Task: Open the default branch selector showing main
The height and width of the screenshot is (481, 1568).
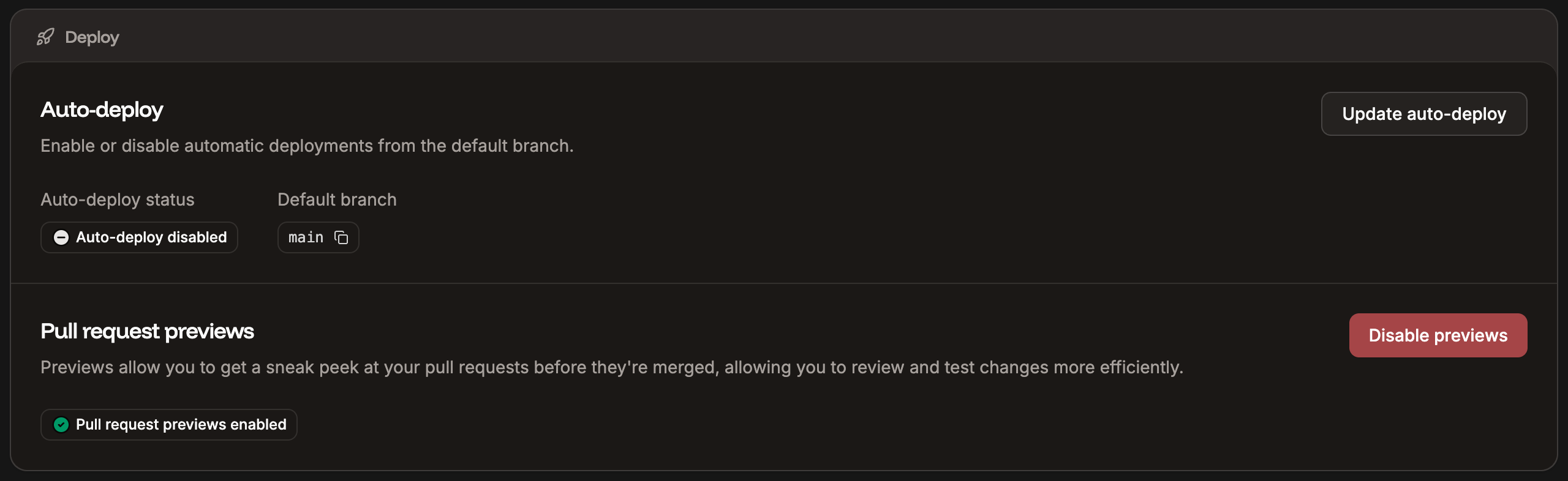Action: 318,237
